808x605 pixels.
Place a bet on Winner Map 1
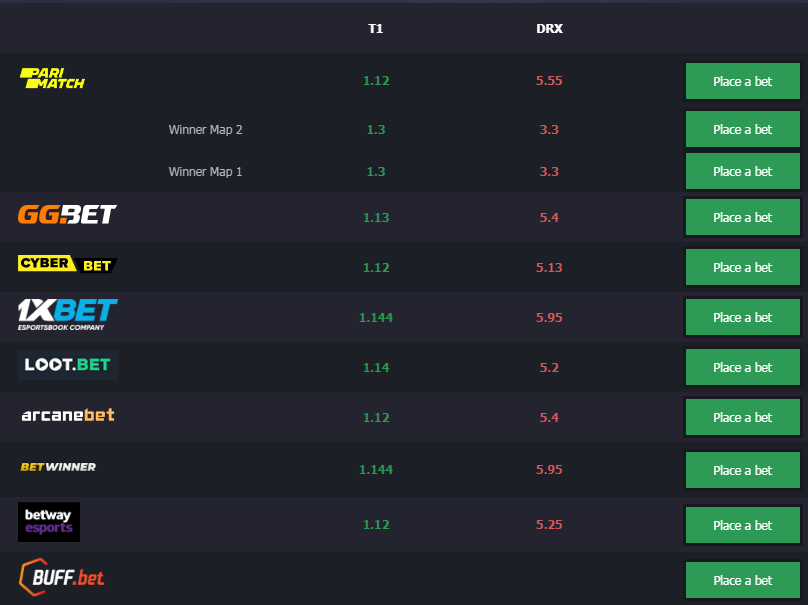743,171
